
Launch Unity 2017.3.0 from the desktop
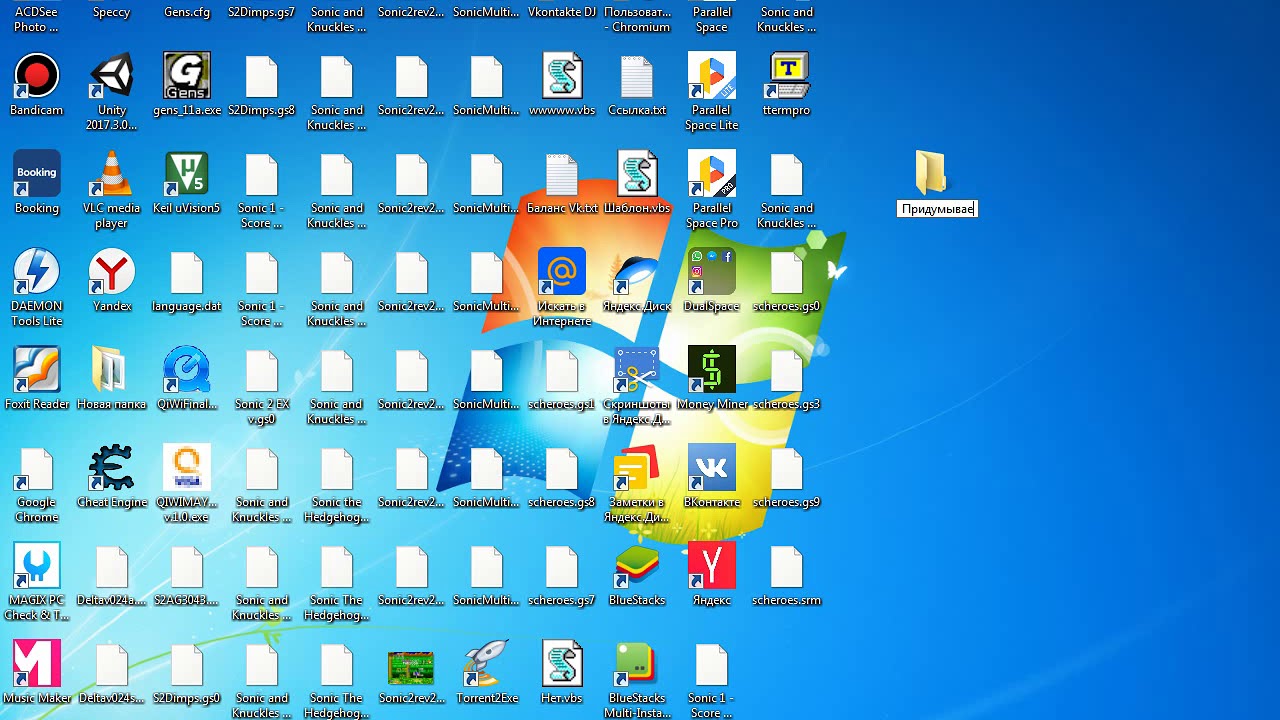(112, 77)
